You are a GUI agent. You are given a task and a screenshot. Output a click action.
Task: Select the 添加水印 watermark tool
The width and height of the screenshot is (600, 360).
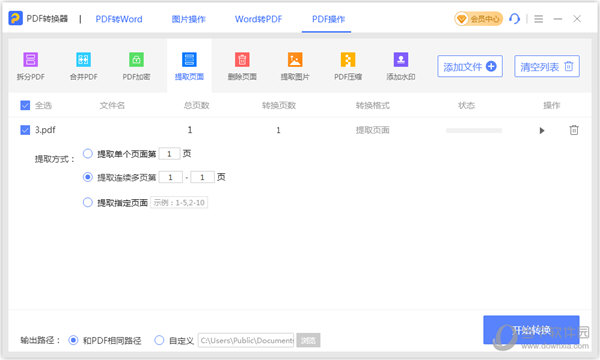click(x=401, y=66)
